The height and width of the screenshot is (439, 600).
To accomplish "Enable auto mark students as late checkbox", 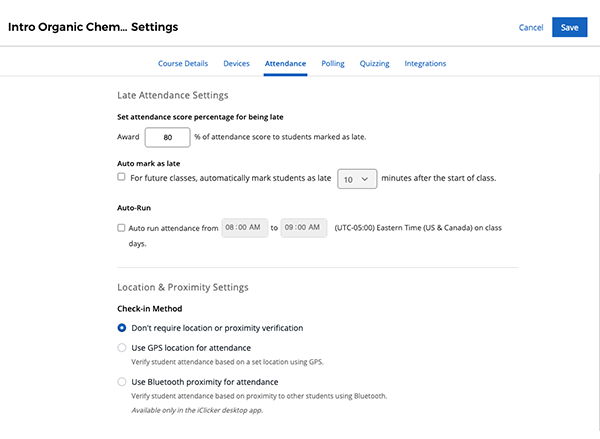I will point(121,177).
